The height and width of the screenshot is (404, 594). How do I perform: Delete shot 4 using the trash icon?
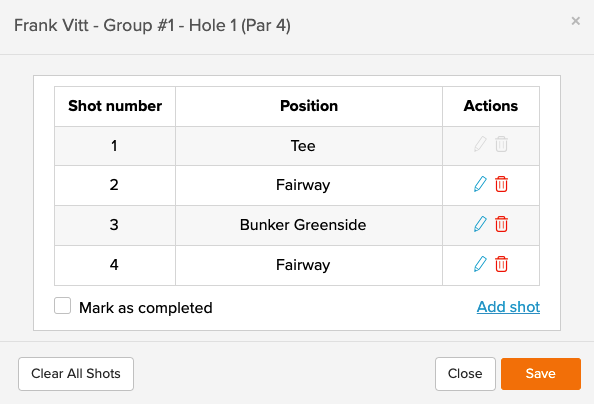[501, 264]
